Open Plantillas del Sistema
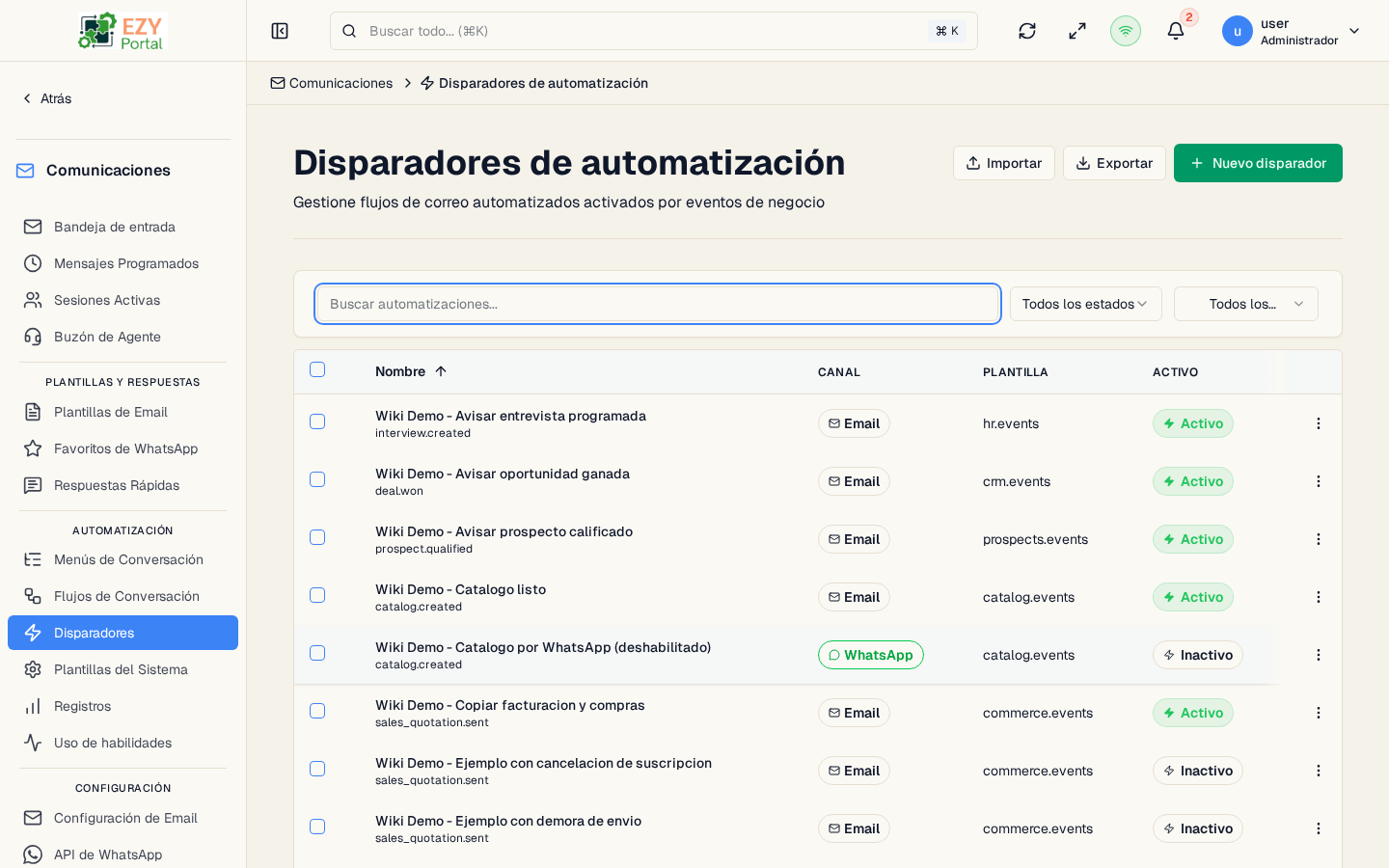Screen dimensions: 1389x868 tap(123, 669)
